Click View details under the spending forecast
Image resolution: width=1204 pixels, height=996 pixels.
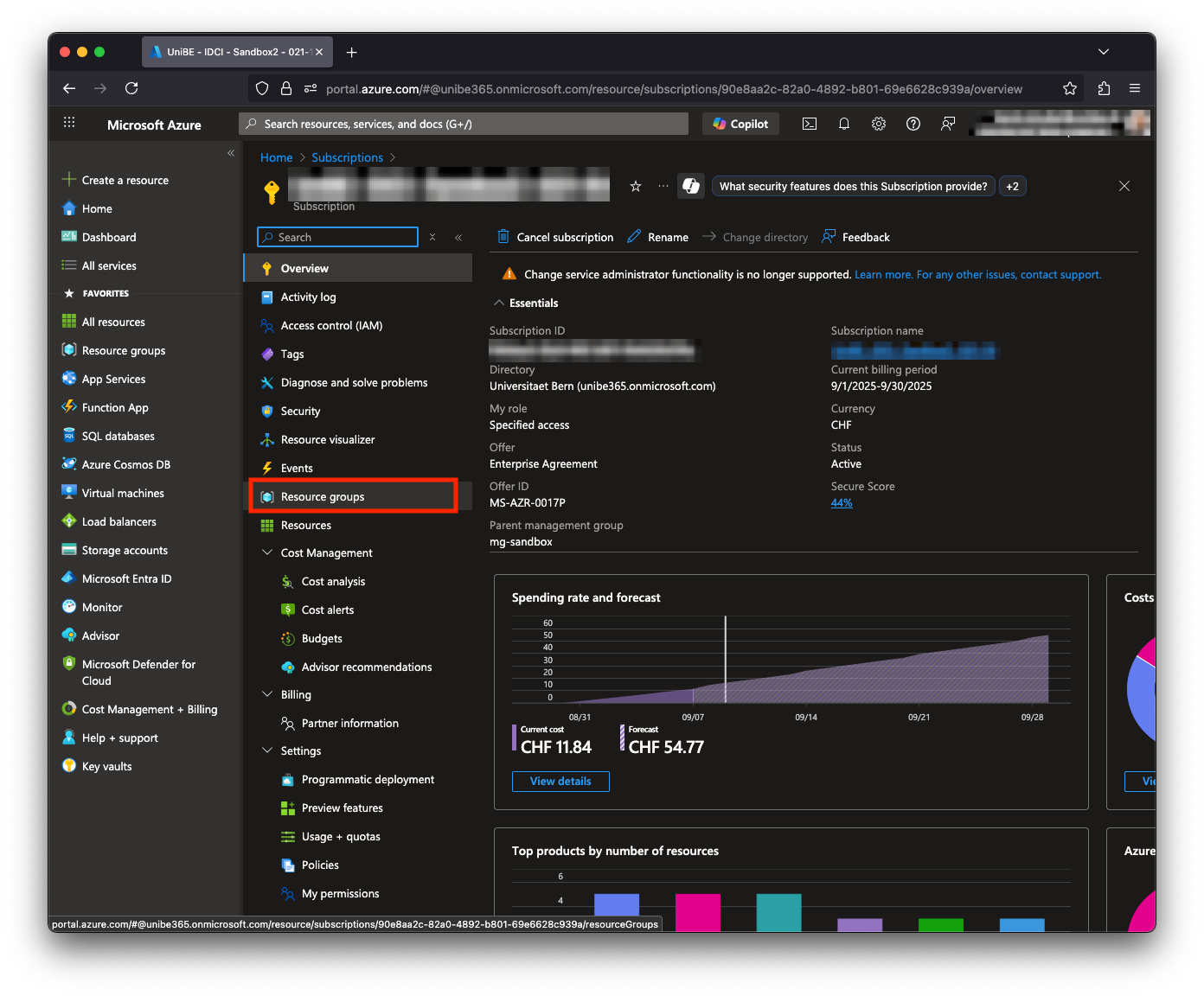560,781
